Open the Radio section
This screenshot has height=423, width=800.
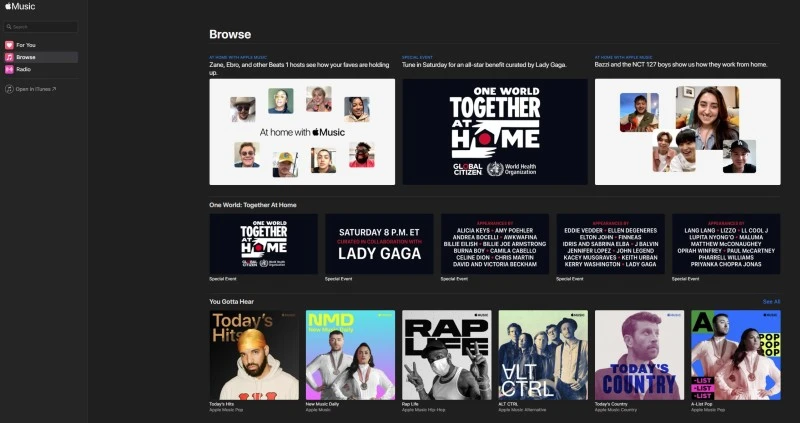pyautogui.click(x=41, y=69)
